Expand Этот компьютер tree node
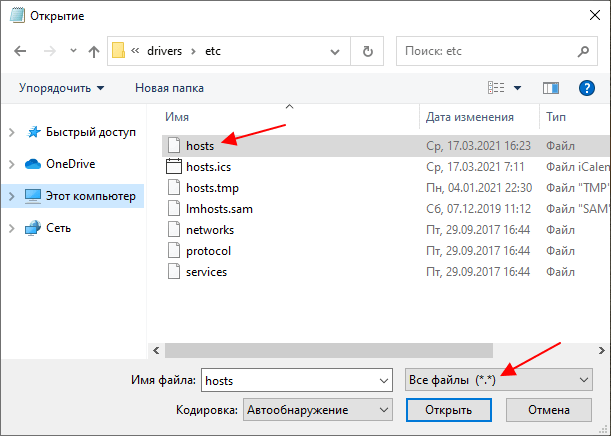Screen dimensions: 611x436 12,196
